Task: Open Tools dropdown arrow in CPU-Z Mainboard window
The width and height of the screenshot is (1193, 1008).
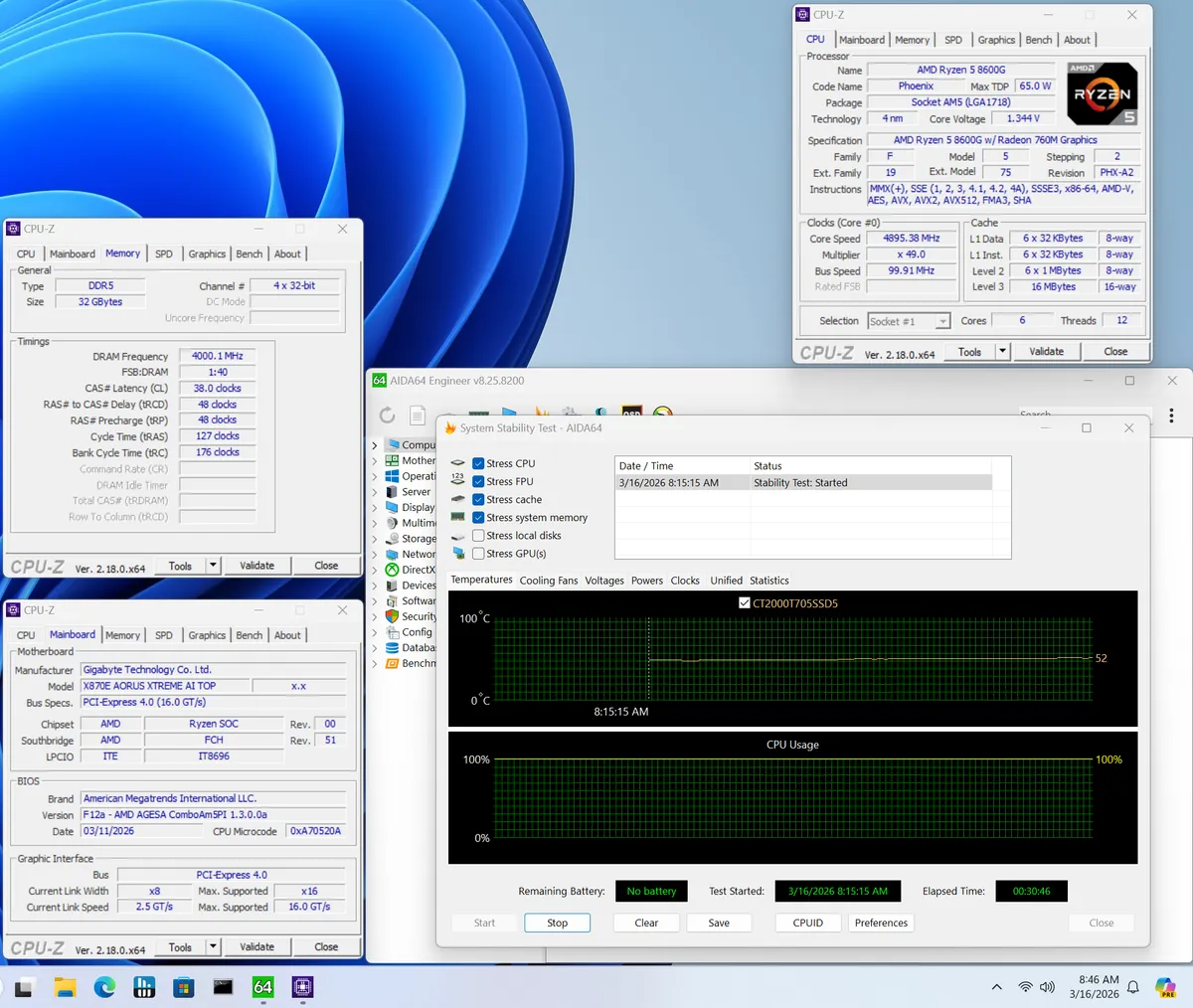Action: coord(212,947)
